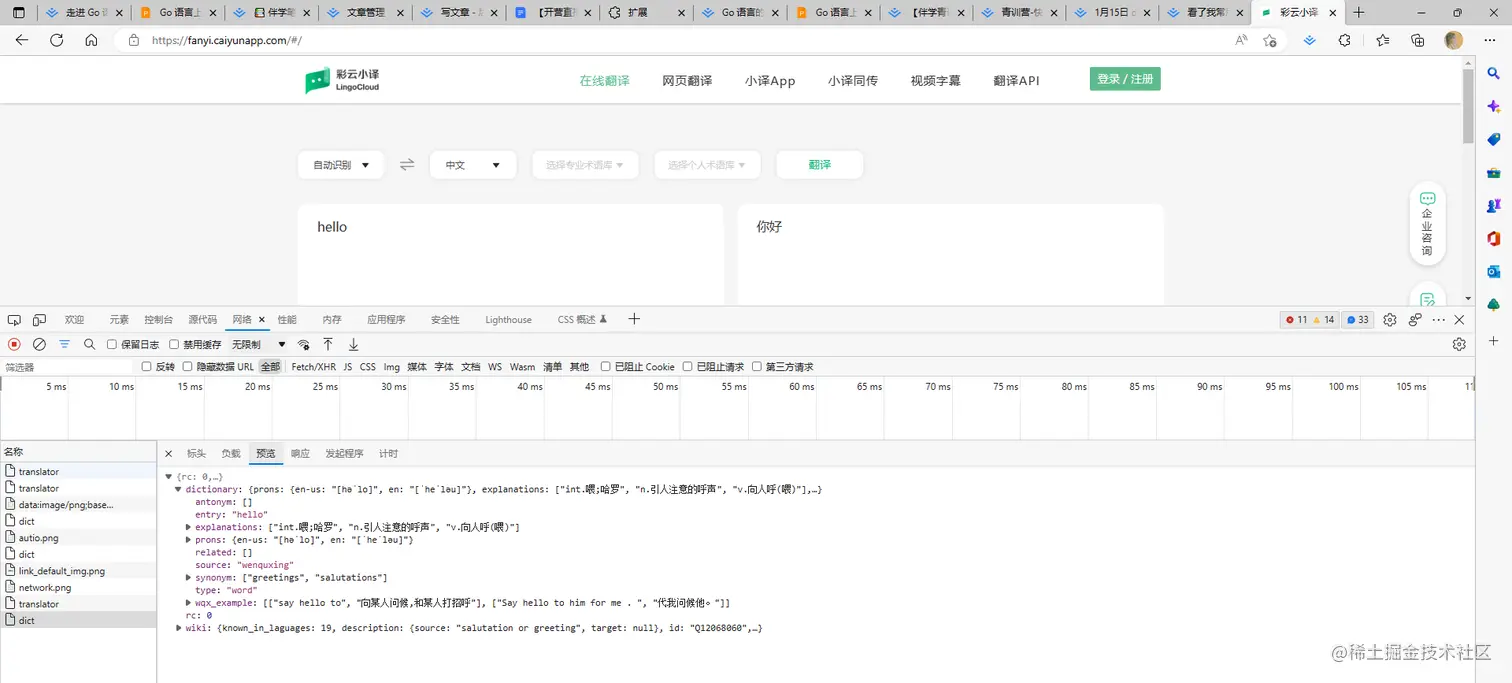Click the 33 issues counter badge
This screenshot has width=1512, height=683.
click(x=1357, y=320)
